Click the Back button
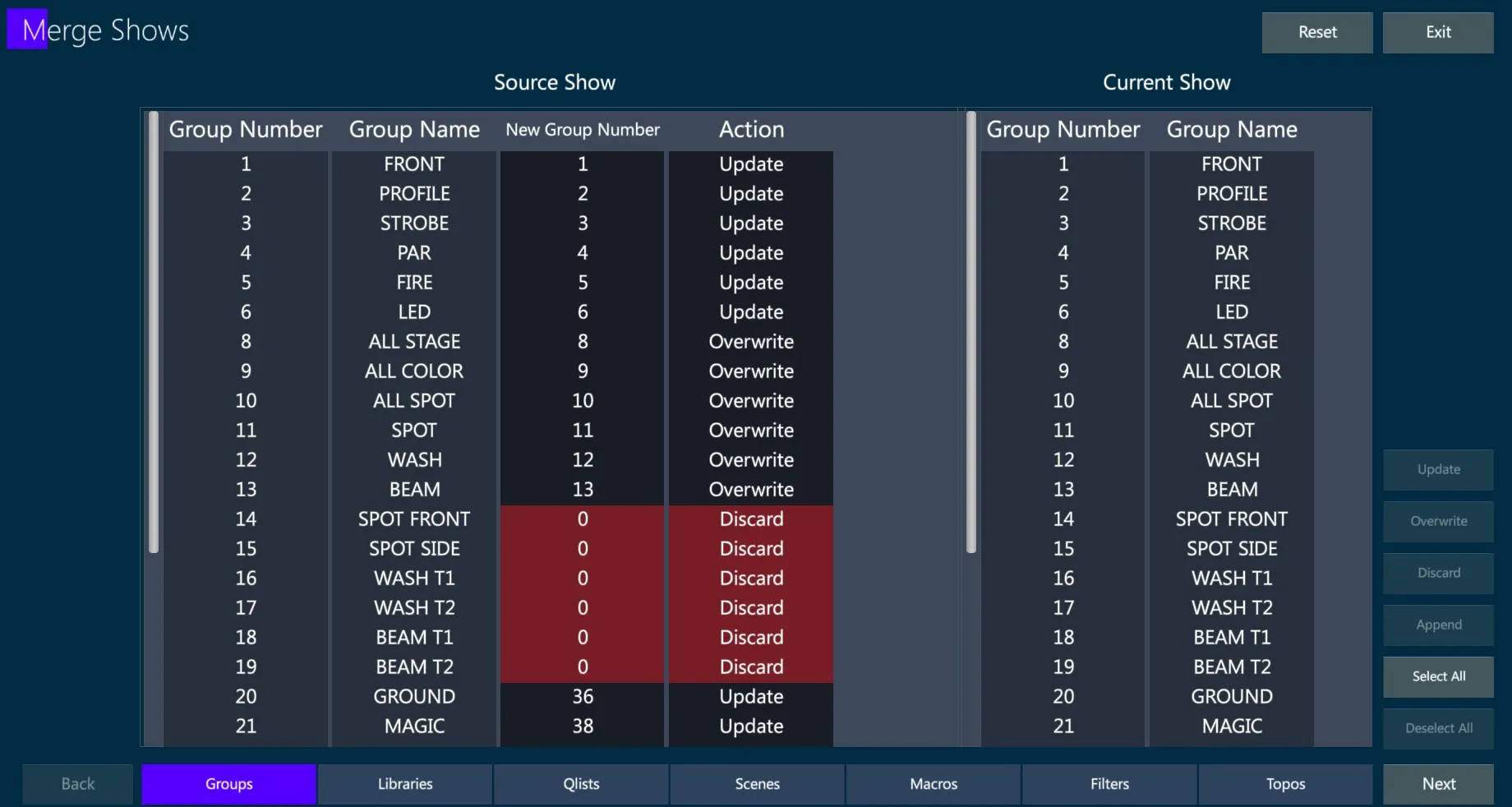The image size is (1512, 807). coord(78,784)
